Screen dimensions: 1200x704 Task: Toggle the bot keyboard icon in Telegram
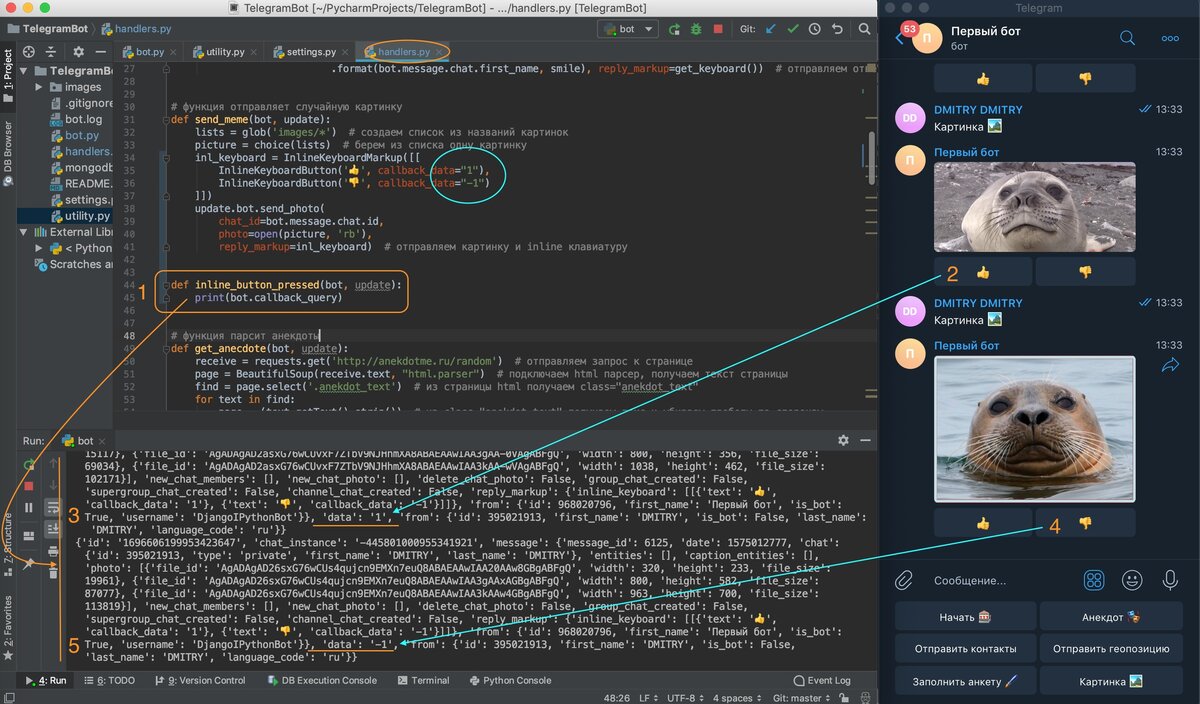1094,579
